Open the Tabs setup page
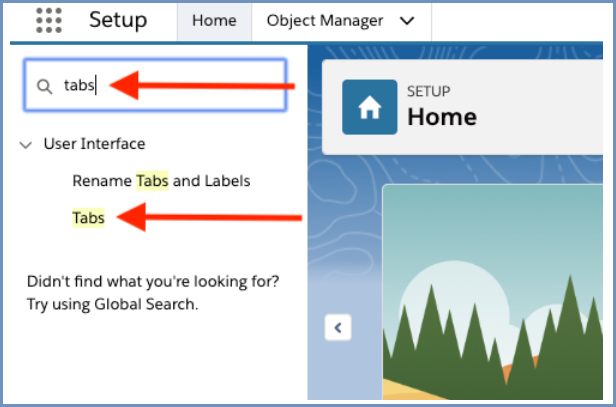 88,218
